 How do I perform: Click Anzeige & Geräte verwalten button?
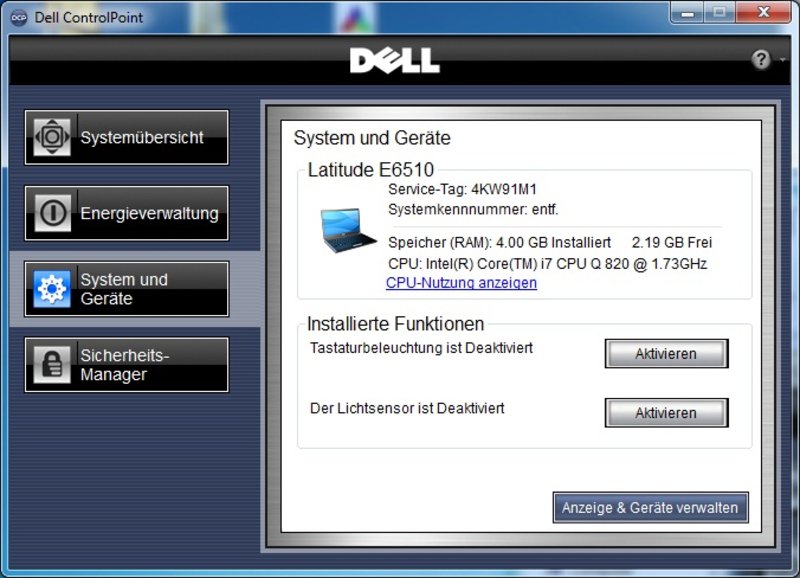651,508
